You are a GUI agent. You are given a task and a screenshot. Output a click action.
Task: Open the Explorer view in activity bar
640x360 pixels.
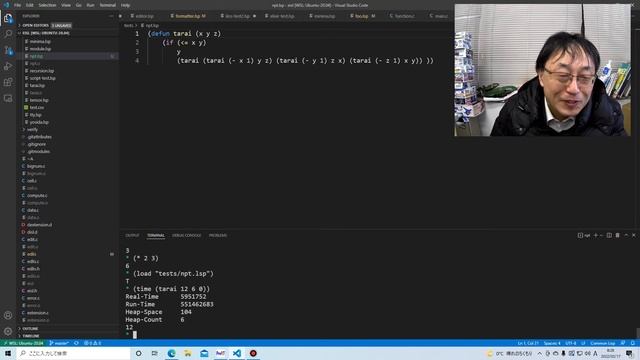click(8, 18)
